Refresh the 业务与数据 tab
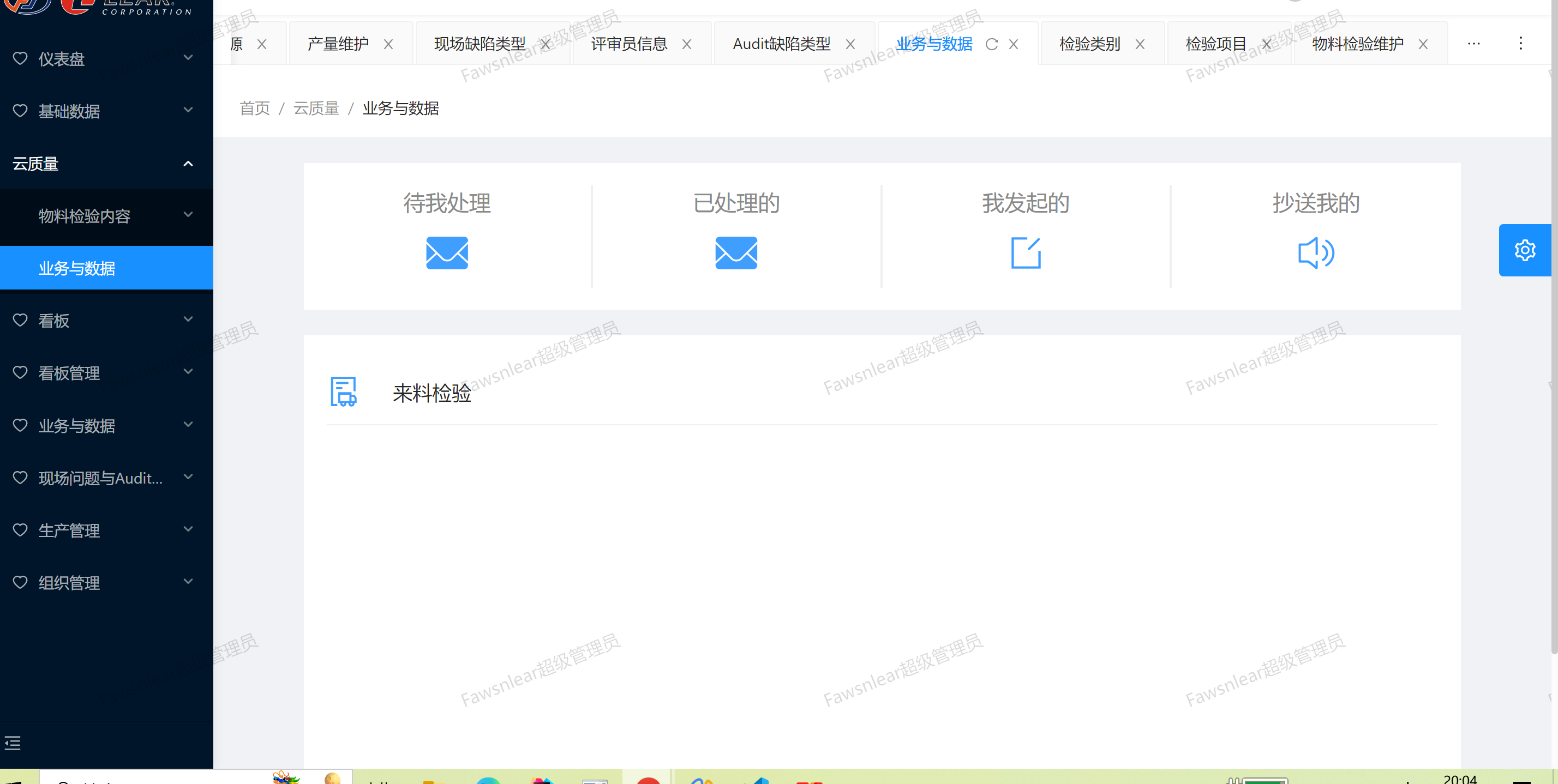 click(991, 44)
